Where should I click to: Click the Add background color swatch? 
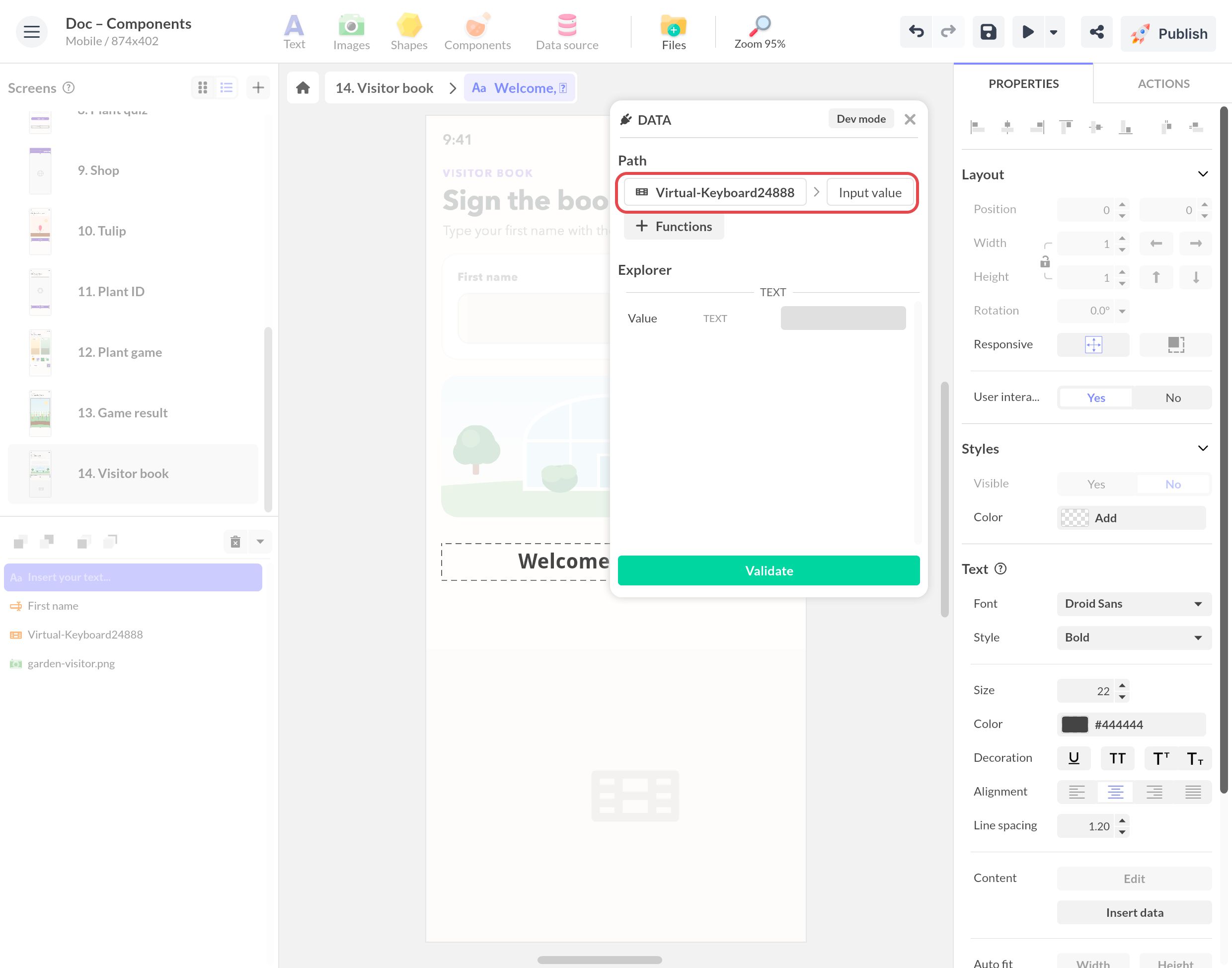point(1075,517)
